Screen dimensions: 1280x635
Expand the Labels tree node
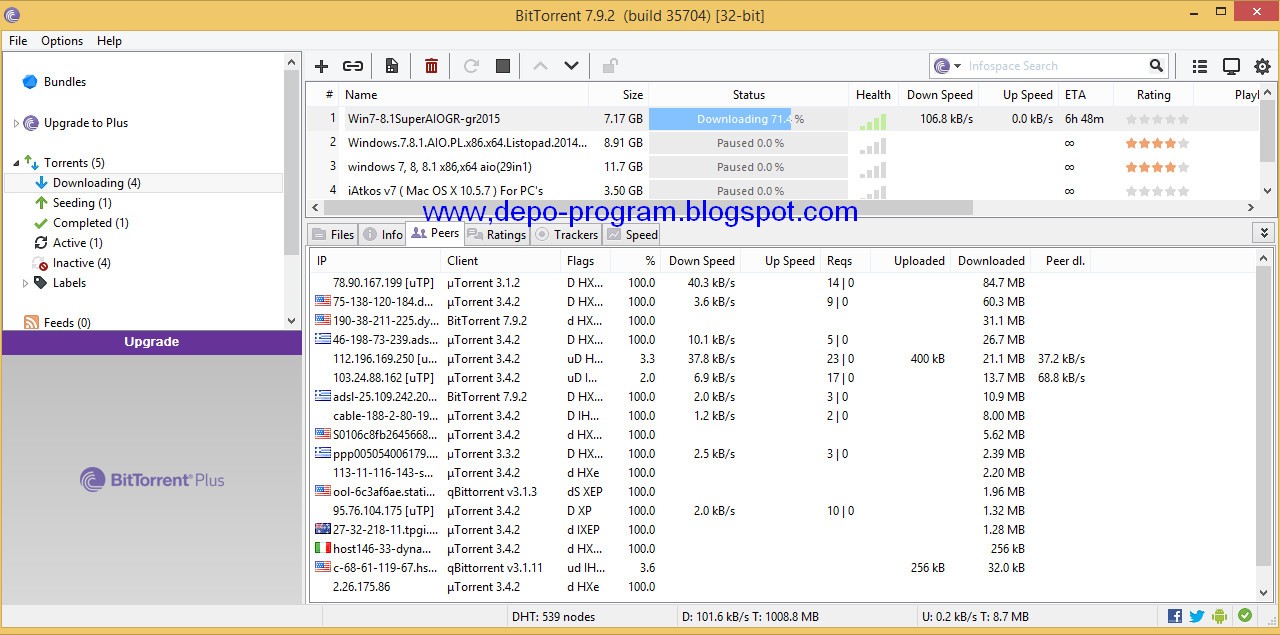pos(26,283)
